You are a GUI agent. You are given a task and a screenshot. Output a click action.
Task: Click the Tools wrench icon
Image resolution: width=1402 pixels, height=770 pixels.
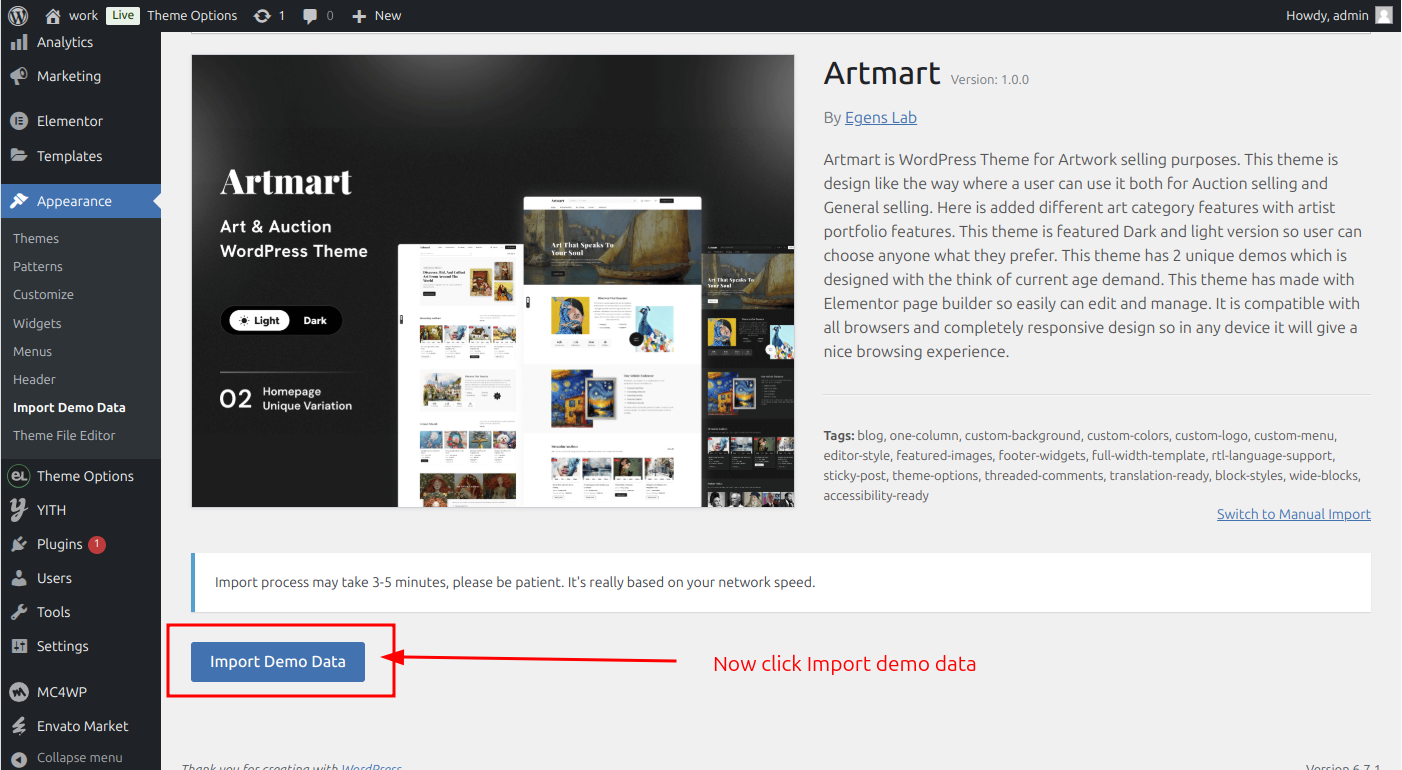pyautogui.click(x=19, y=612)
